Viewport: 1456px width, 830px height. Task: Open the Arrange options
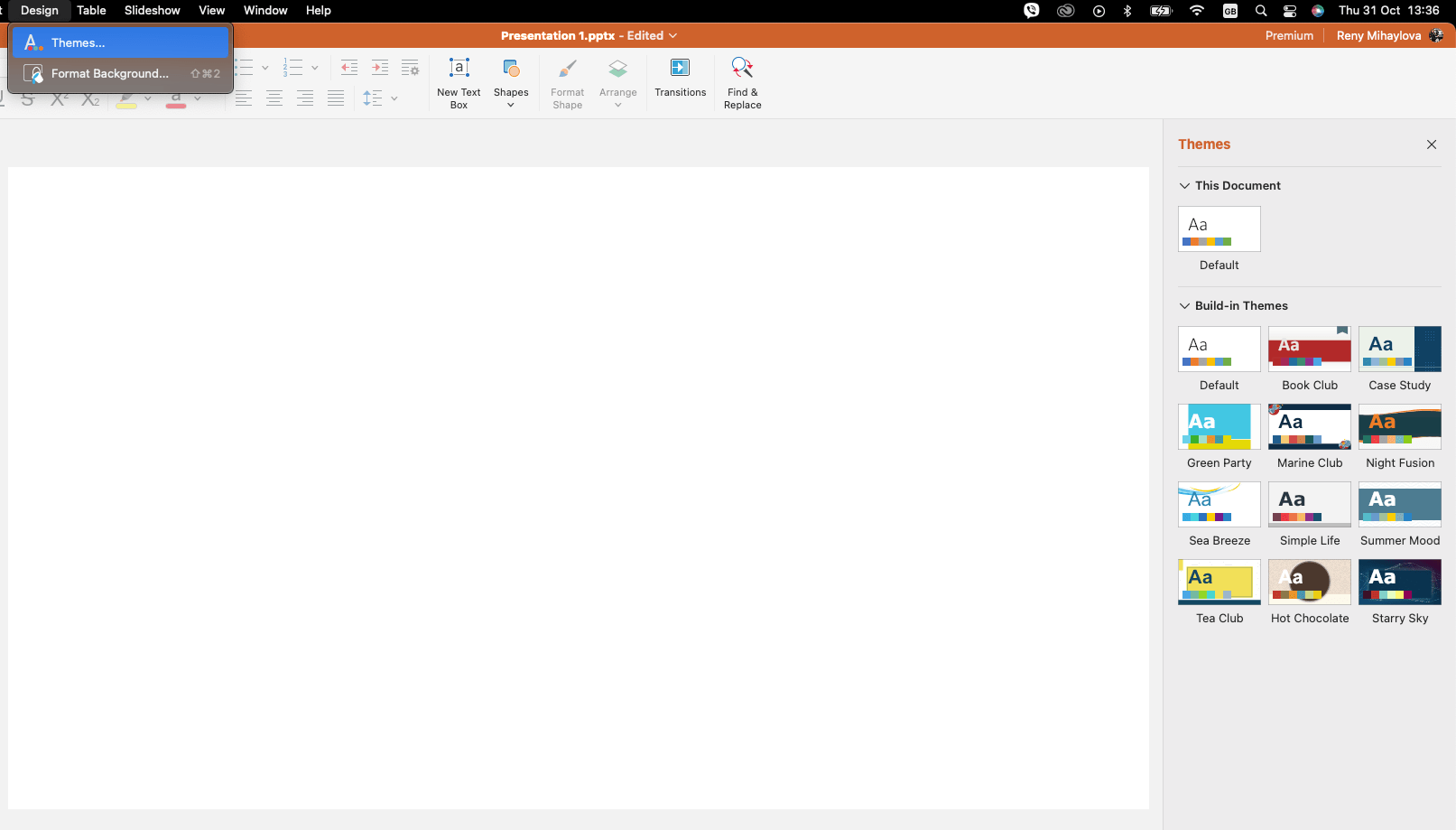(x=617, y=81)
